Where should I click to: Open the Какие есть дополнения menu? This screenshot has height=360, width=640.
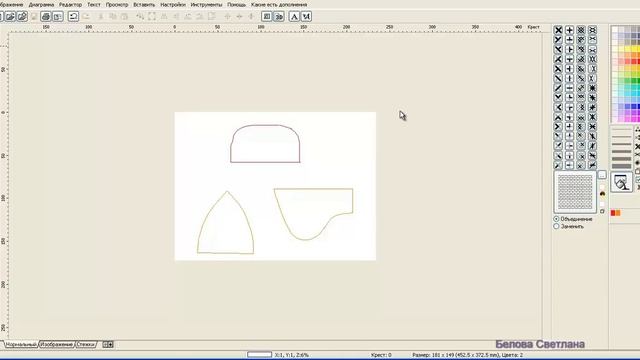coord(279,4)
